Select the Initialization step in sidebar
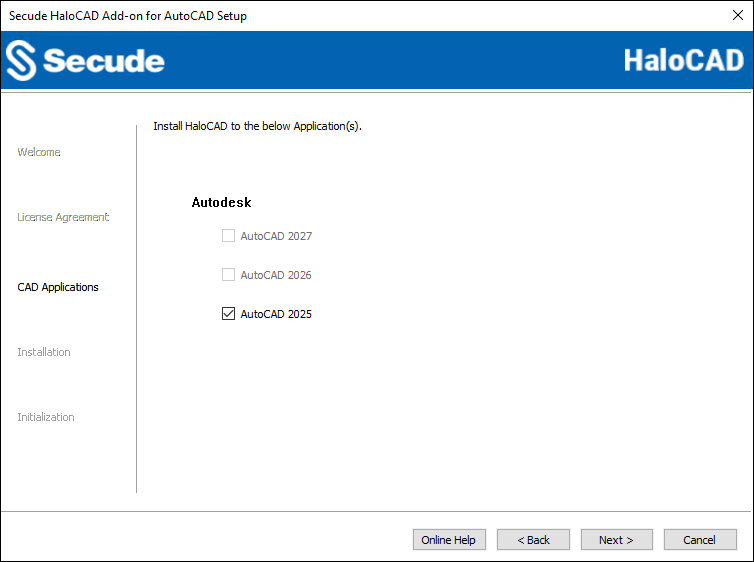 click(x=46, y=417)
